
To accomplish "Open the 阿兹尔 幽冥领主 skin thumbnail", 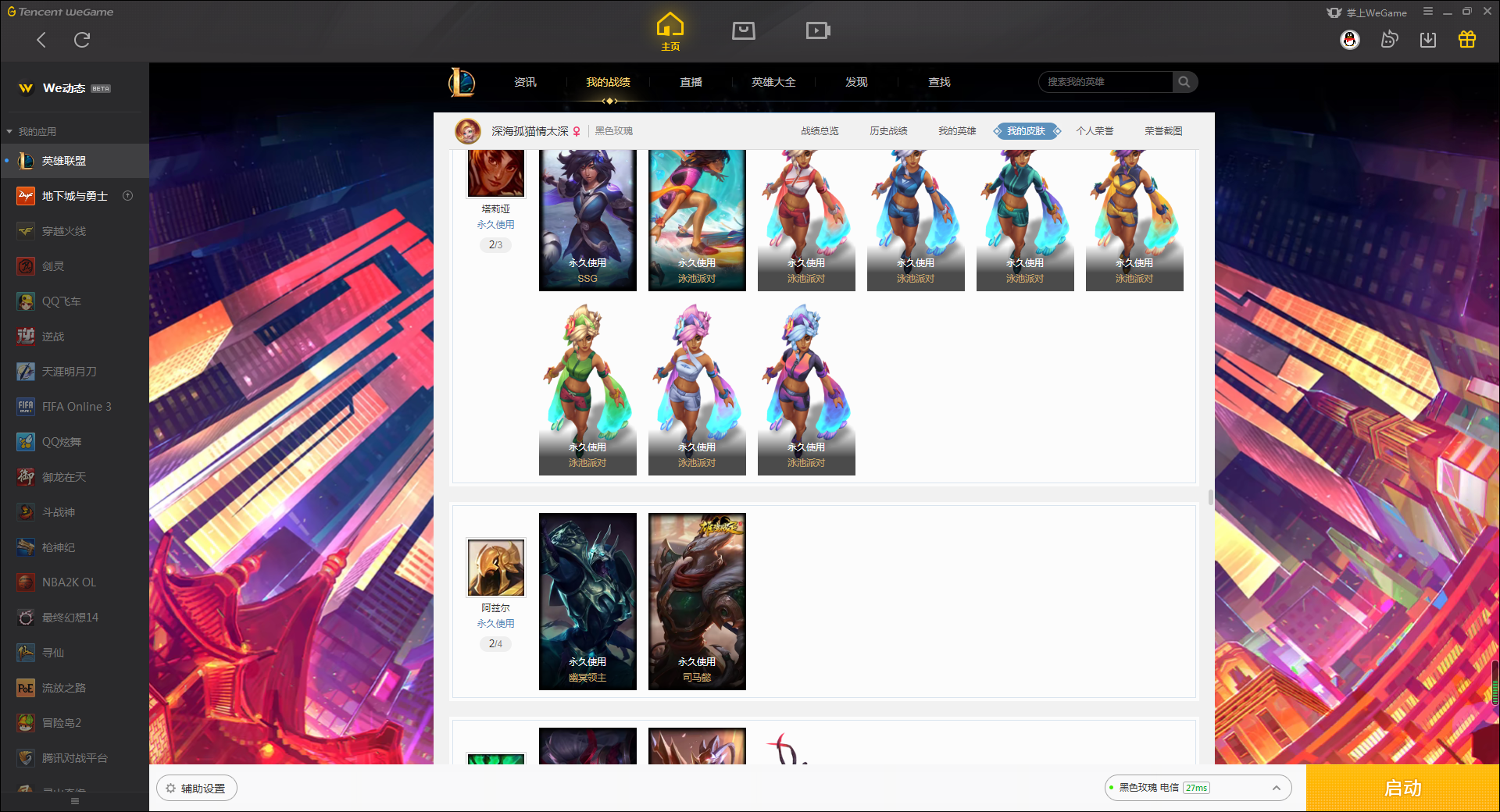I will tap(587, 601).
